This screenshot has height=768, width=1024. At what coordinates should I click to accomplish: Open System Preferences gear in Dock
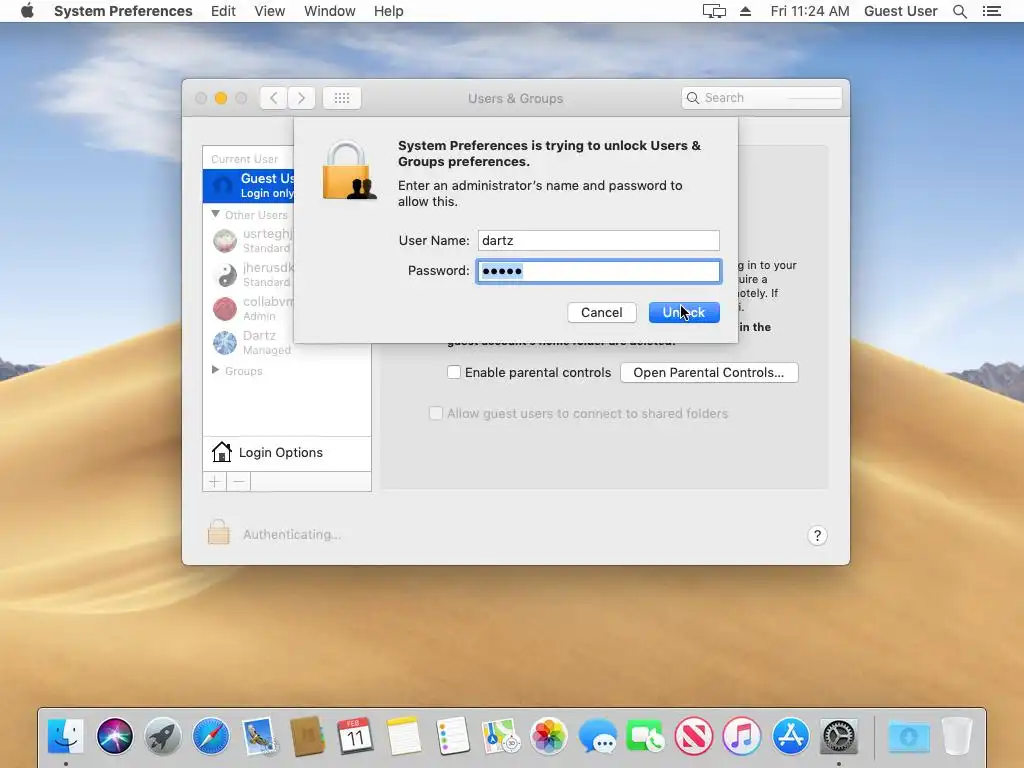tap(839, 736)
